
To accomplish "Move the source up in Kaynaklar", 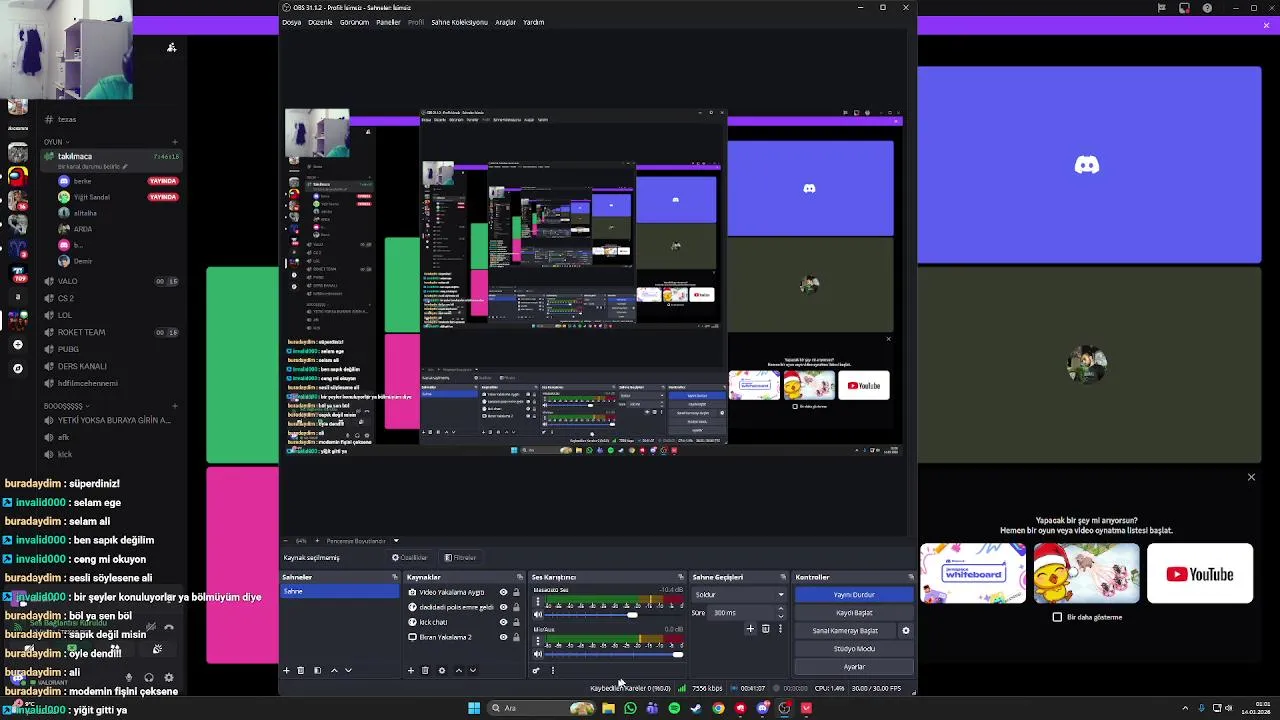I will (459, 670).
